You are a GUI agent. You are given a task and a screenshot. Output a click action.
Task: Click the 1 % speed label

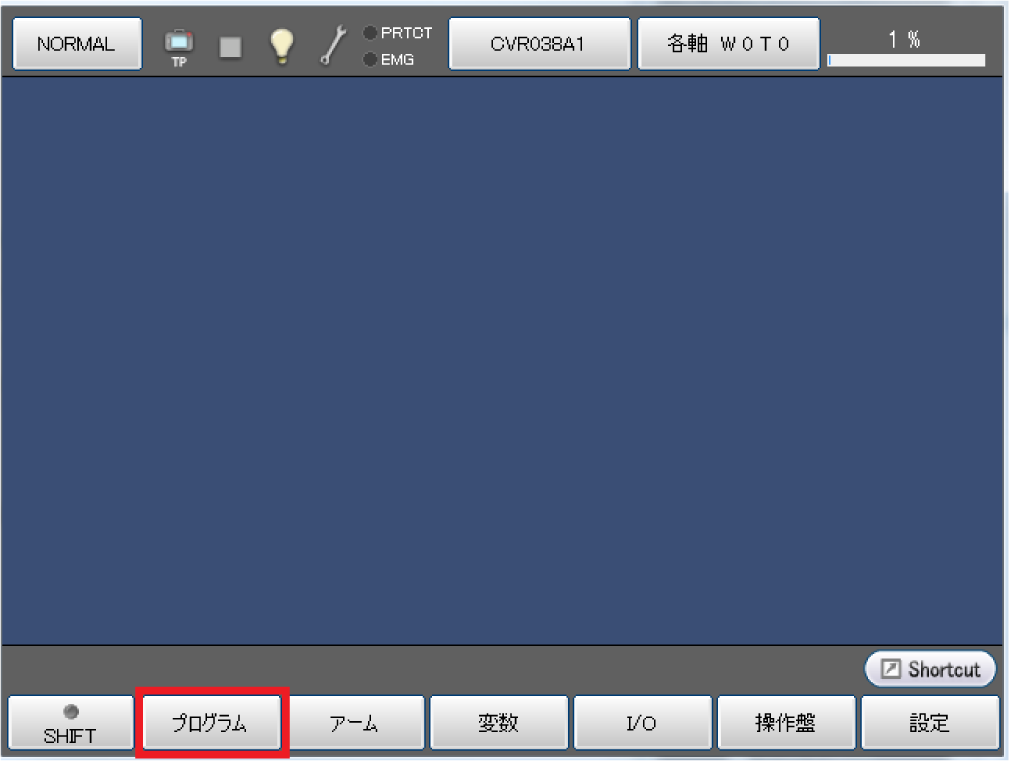click(904, 39)
